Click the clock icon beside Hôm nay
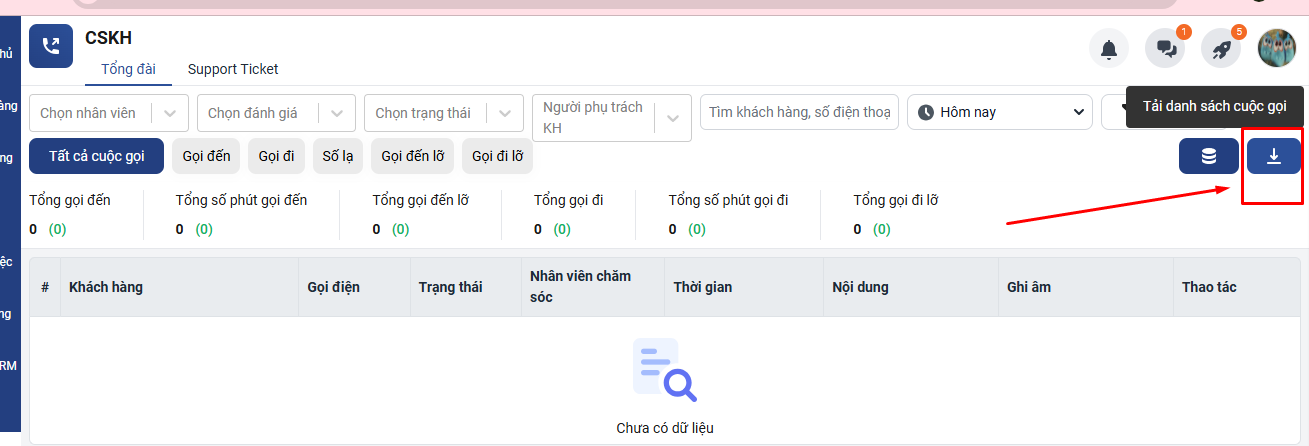1309x446 pixels. 926,112
